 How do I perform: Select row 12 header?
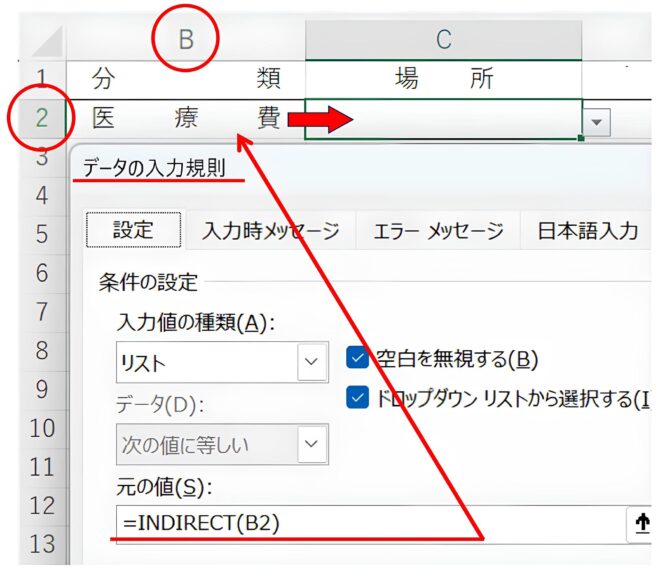pos(42,506)
